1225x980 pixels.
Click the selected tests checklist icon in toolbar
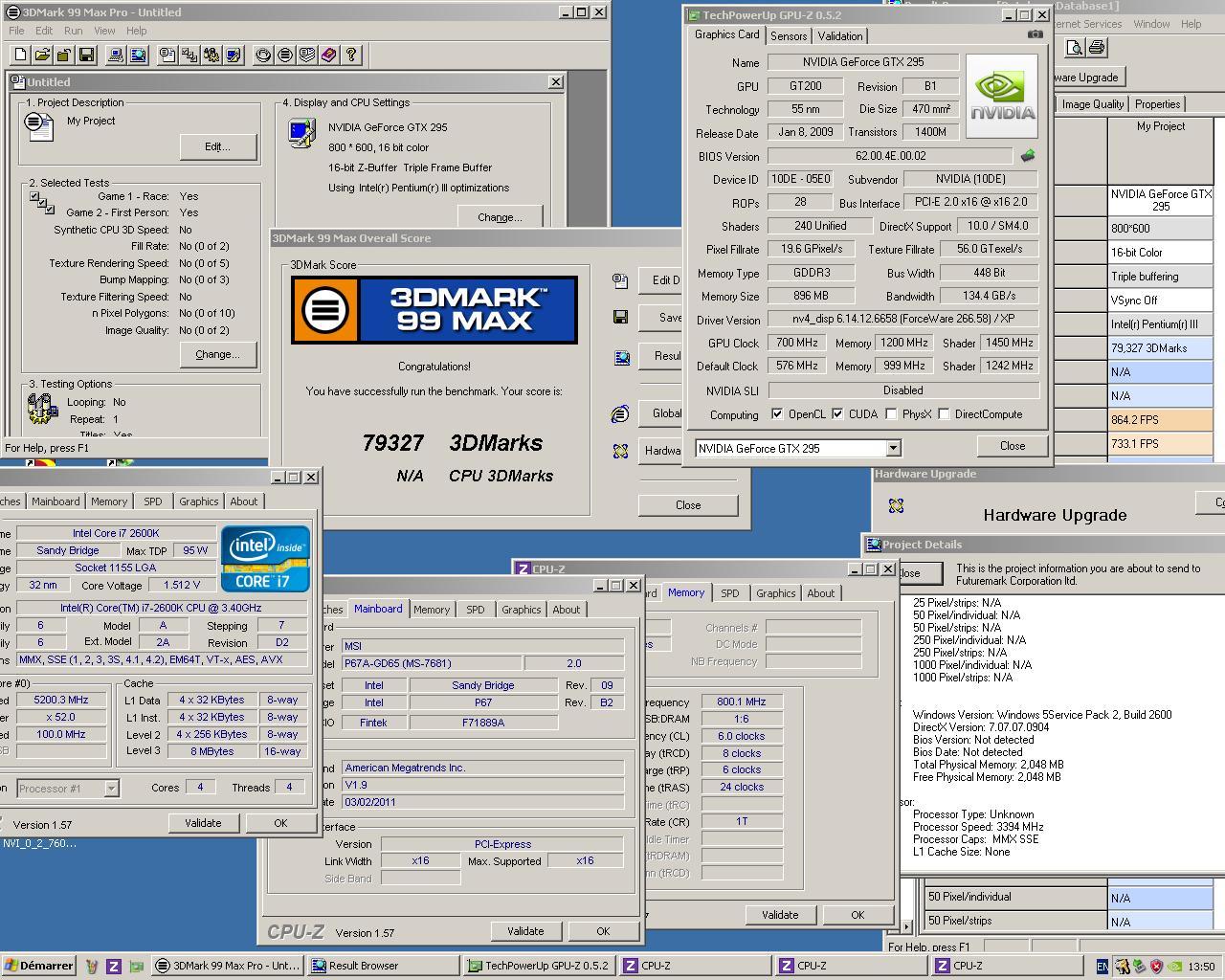(x=189, y=56)
